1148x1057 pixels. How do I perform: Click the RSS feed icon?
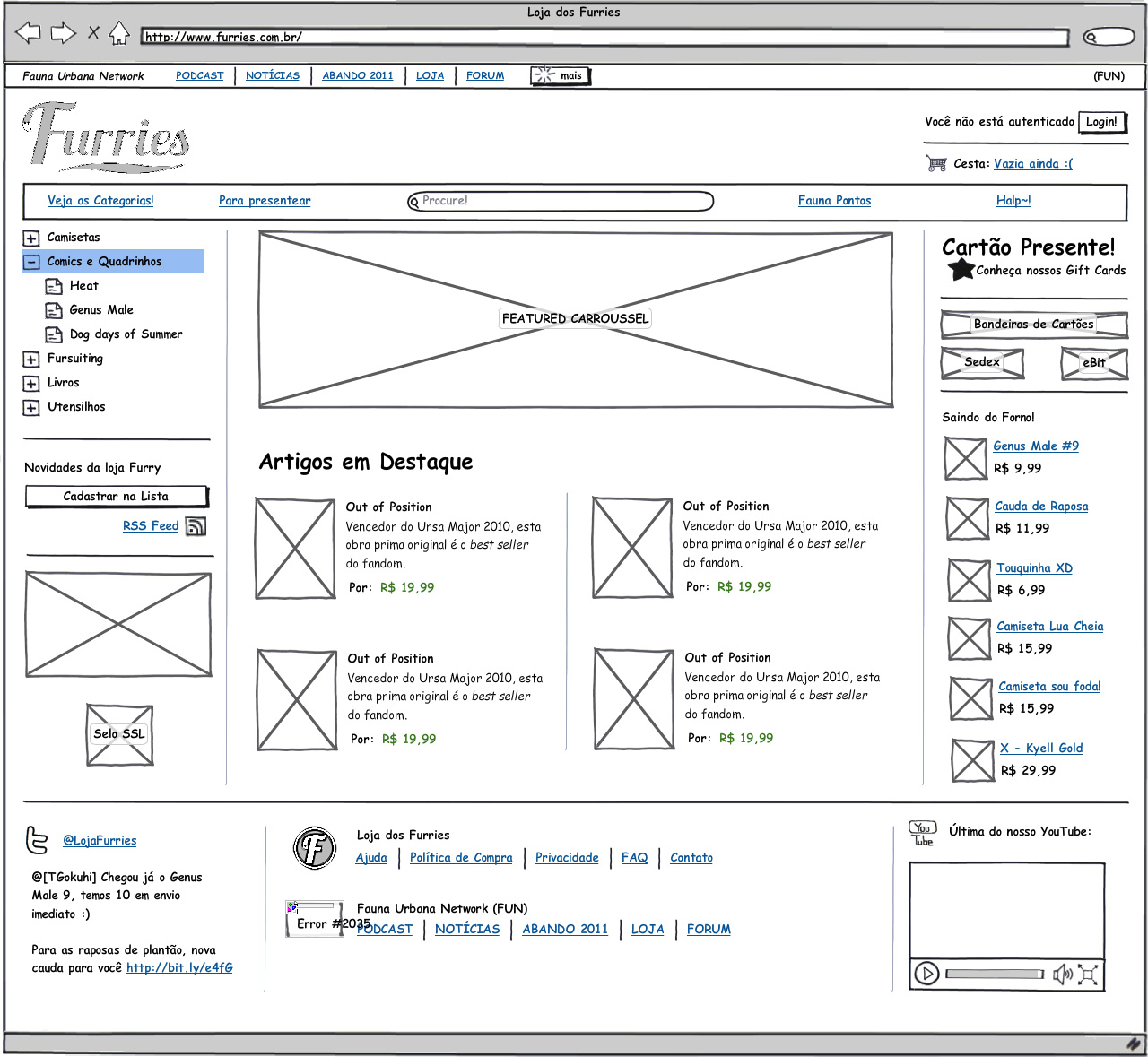(x=196, y=526)
